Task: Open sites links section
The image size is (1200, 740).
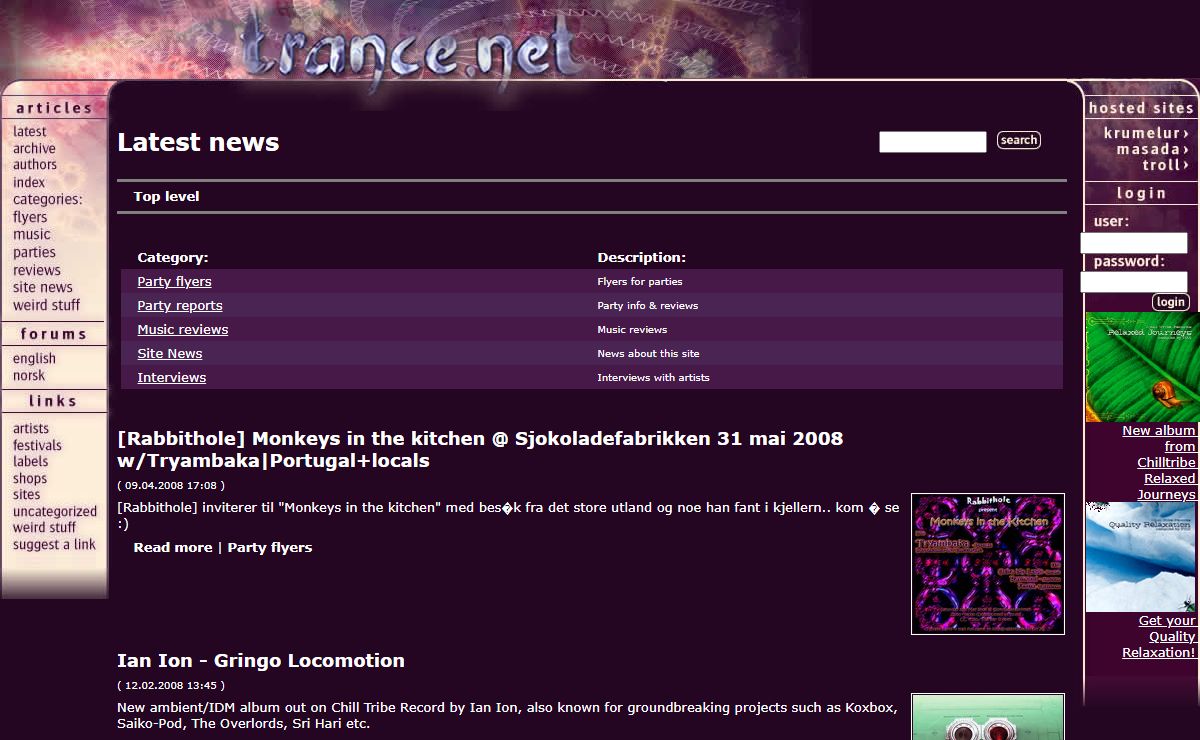Action: click(27, 494)
